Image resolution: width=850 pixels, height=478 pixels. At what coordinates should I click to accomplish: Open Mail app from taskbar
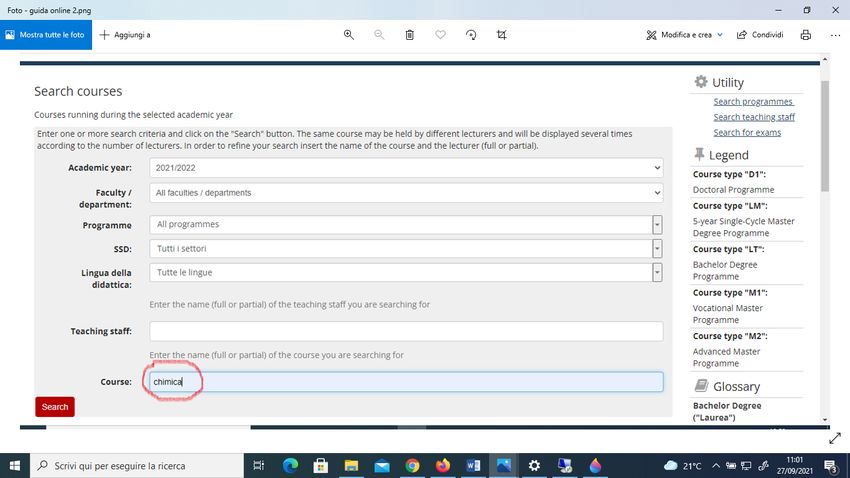click(382, 466)
